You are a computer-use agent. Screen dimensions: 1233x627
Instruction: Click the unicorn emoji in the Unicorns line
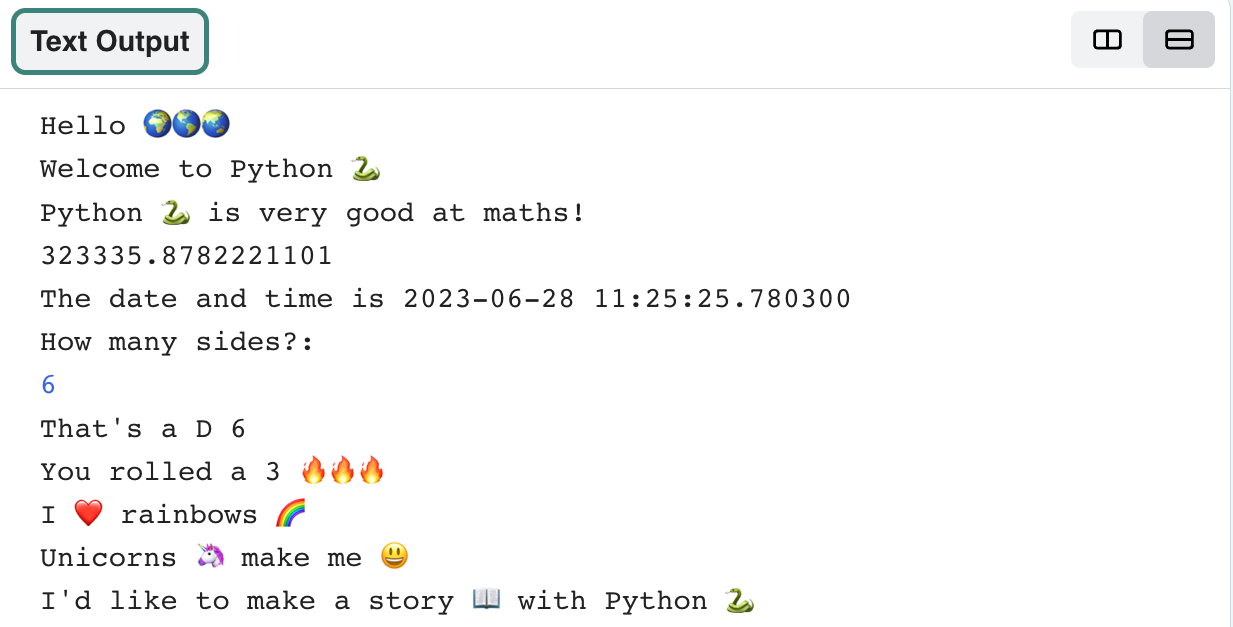coord(208,556)
